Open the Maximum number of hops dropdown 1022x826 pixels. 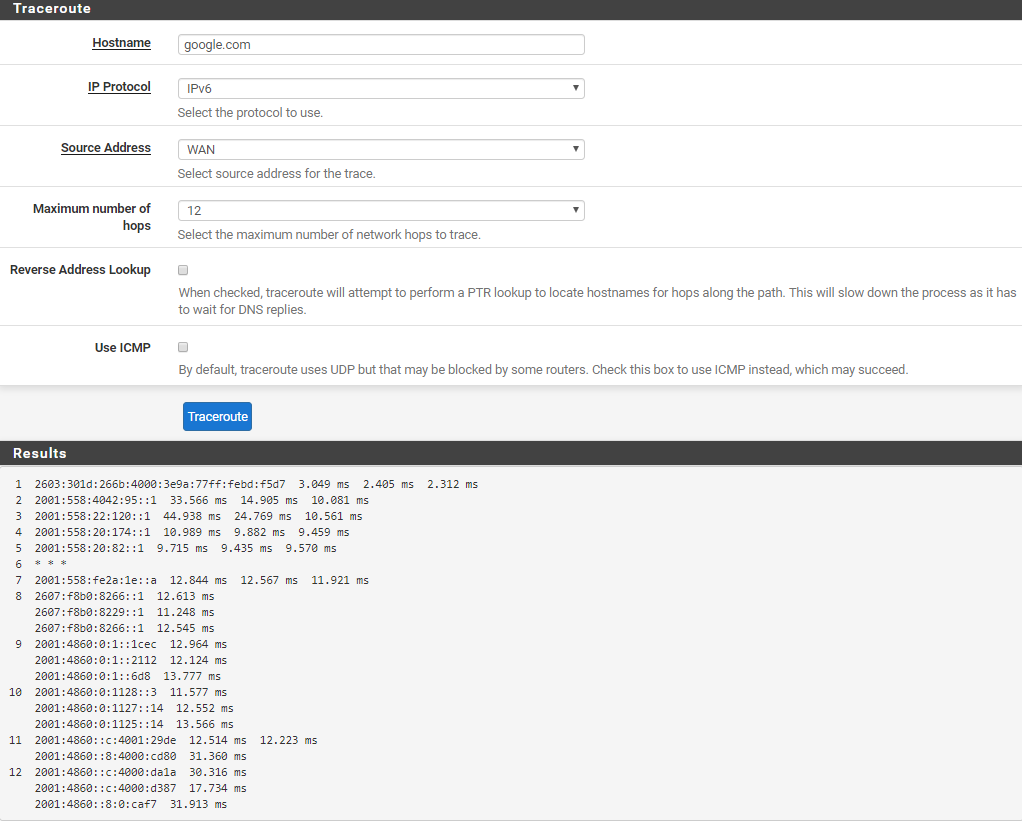click(380, 210)
